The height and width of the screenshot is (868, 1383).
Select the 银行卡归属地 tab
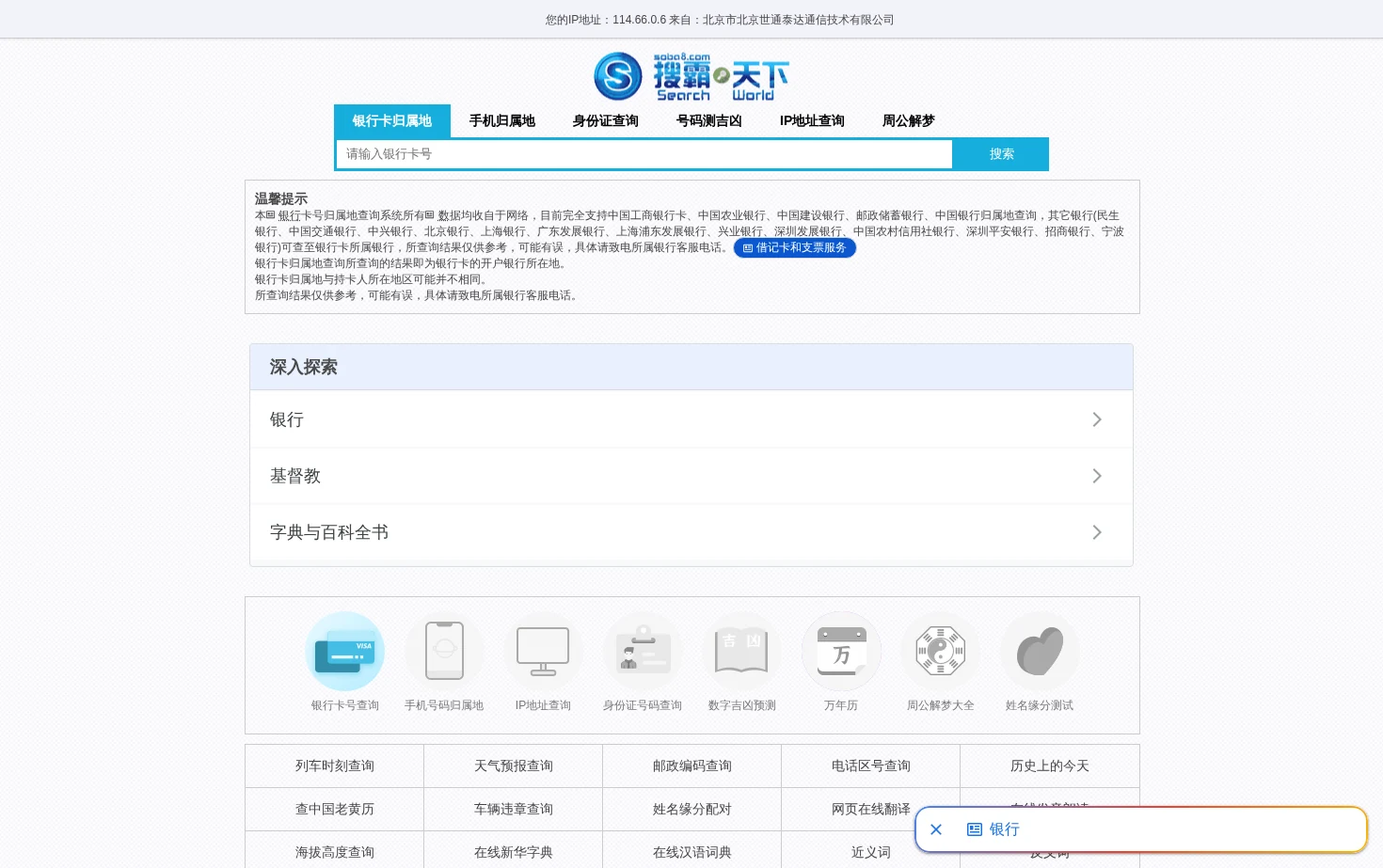(x=392, y=121)
